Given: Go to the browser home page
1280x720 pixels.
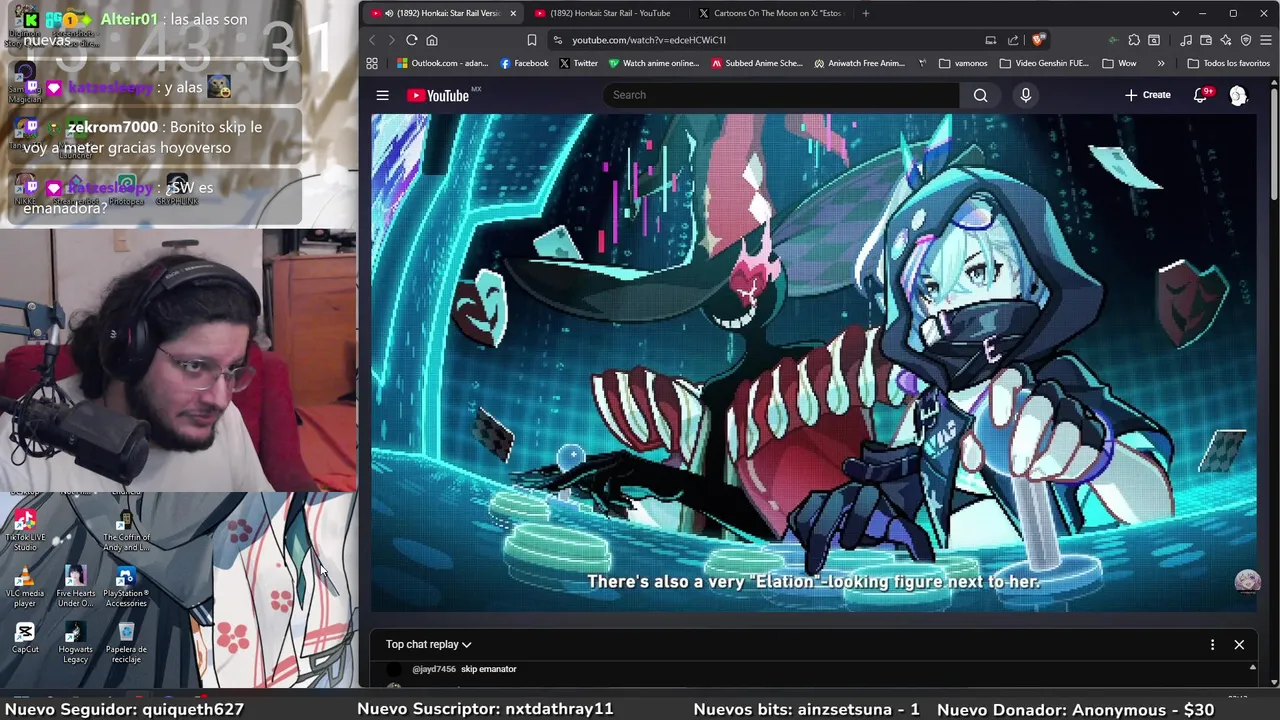Looking at the screenshot, I should 432,40.
